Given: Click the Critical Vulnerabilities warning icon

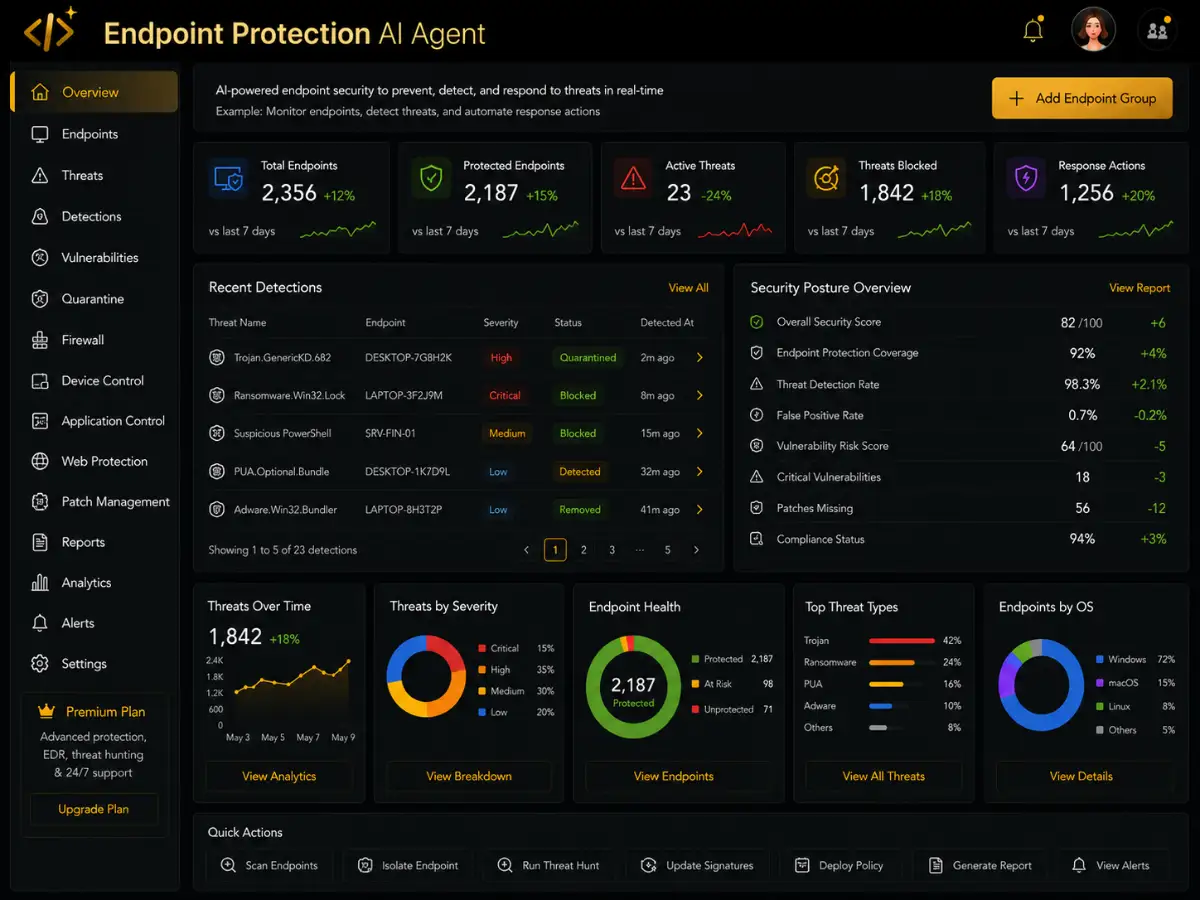Looking at the screenshot, I should (756, 477).
